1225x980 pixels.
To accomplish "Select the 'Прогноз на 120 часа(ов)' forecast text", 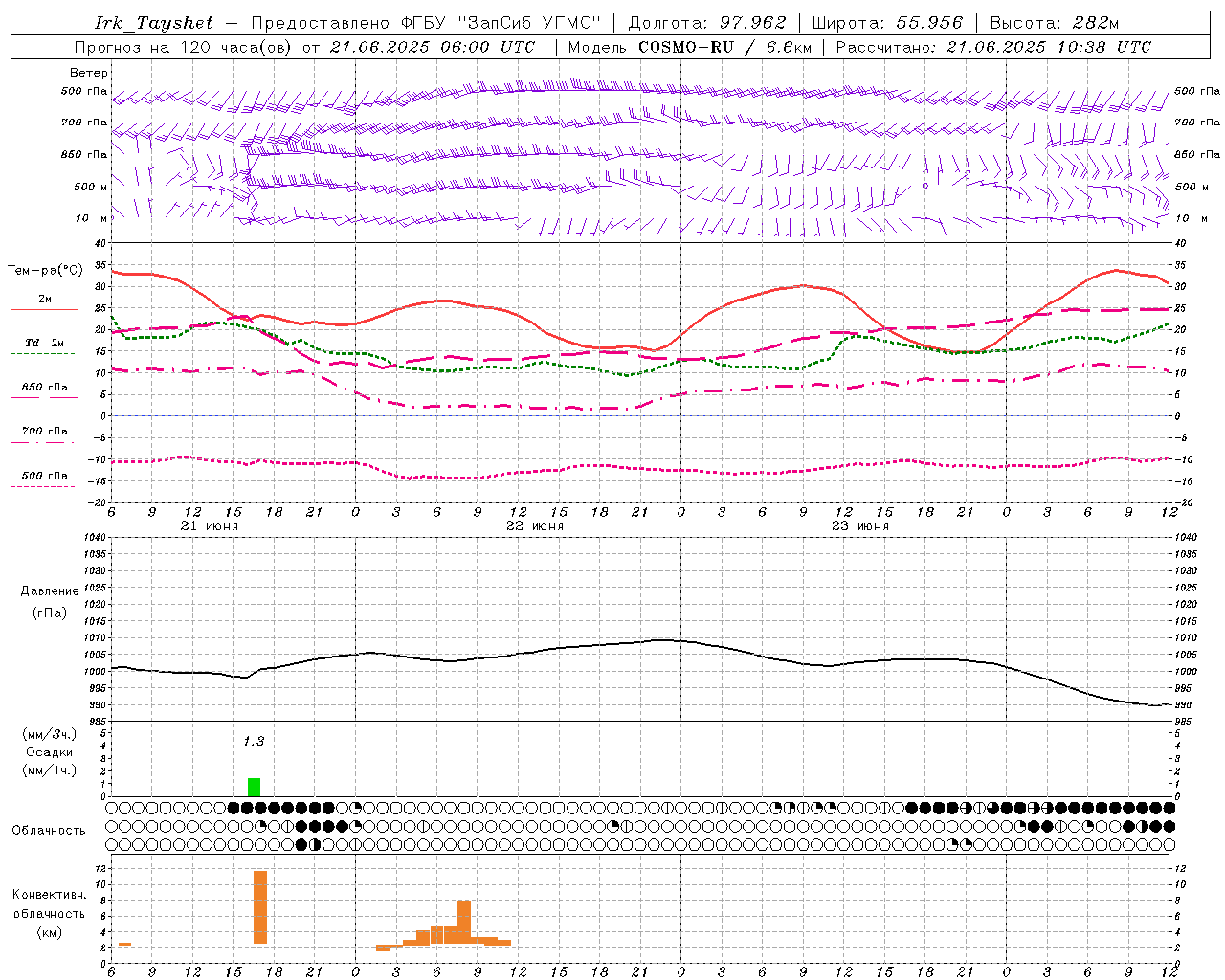I will (184, 47).
